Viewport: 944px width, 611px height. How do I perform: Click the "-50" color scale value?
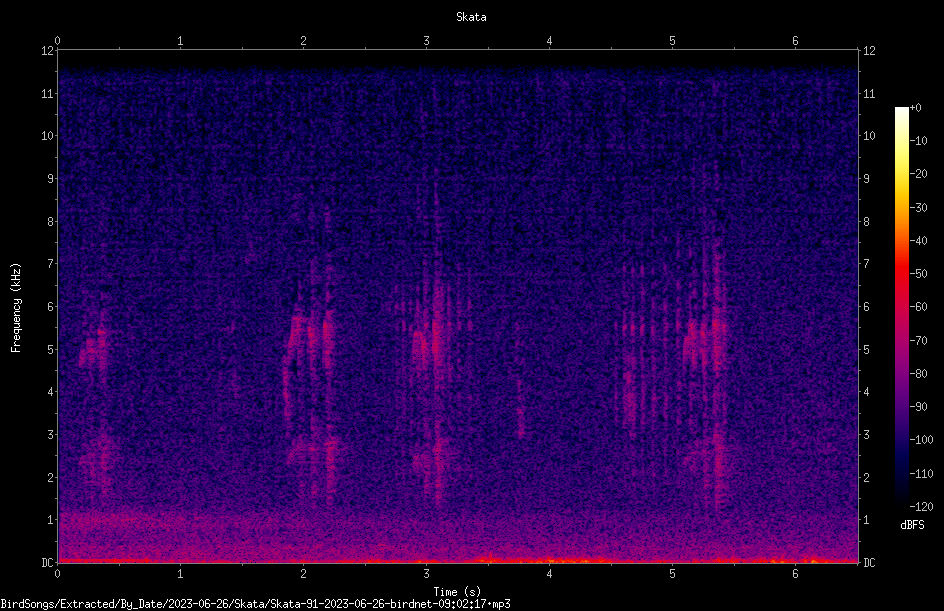click(x=919, y=274)
